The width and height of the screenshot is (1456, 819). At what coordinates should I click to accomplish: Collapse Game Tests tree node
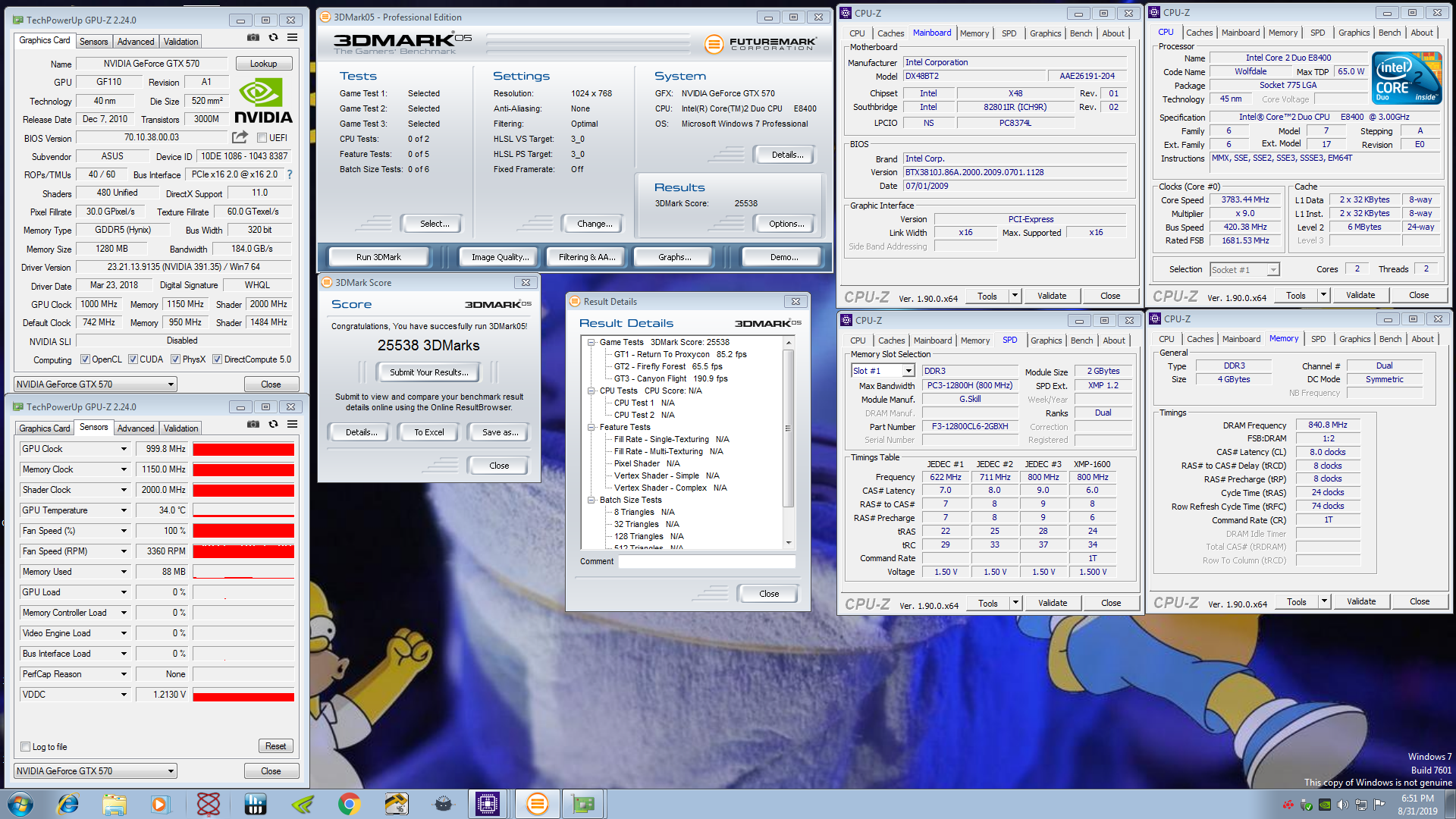click(x=591, y=342)
